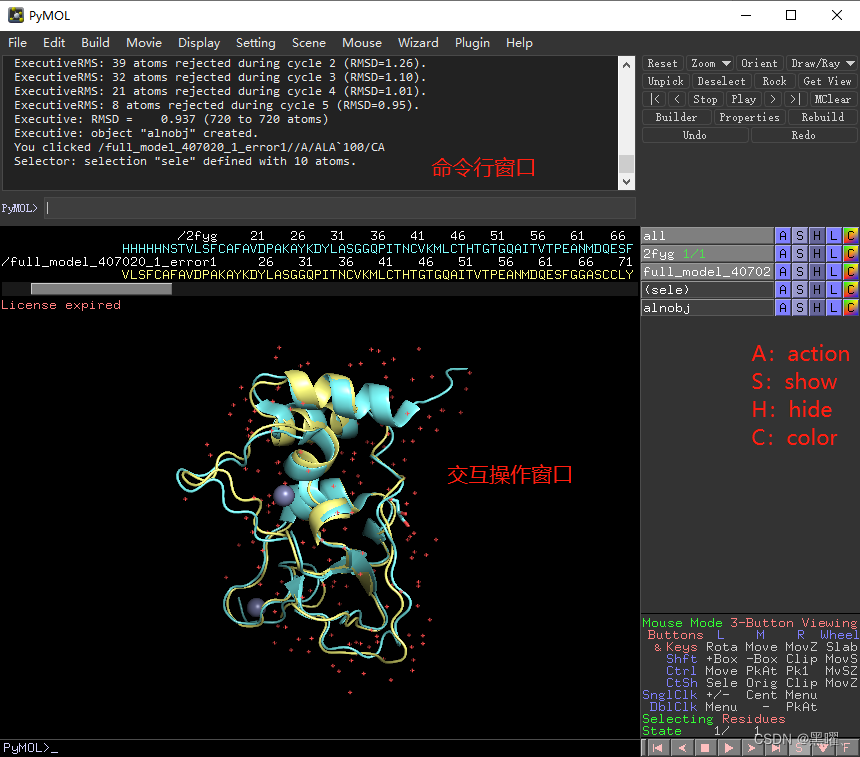Open the Build menu

(x=95, y=43)
